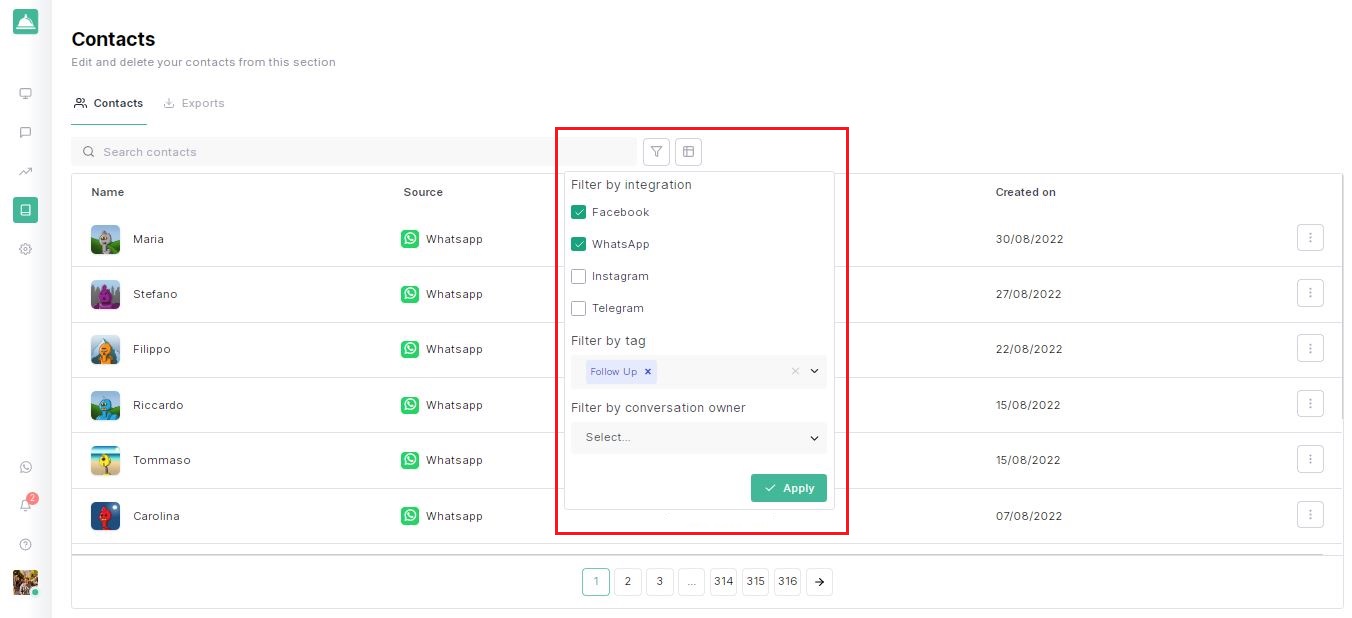Open the three-dot menu for Maria

(1310, 238)
